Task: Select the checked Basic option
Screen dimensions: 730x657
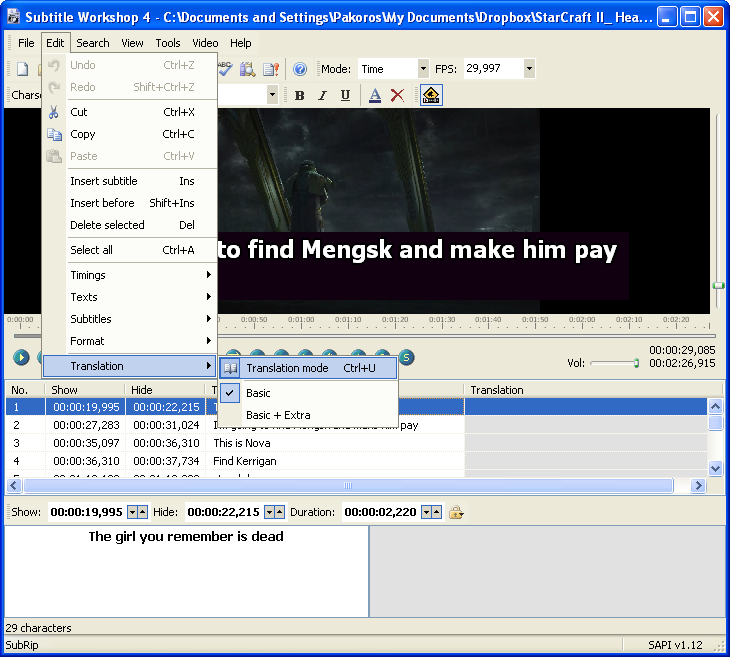Action: pos(308,393)
